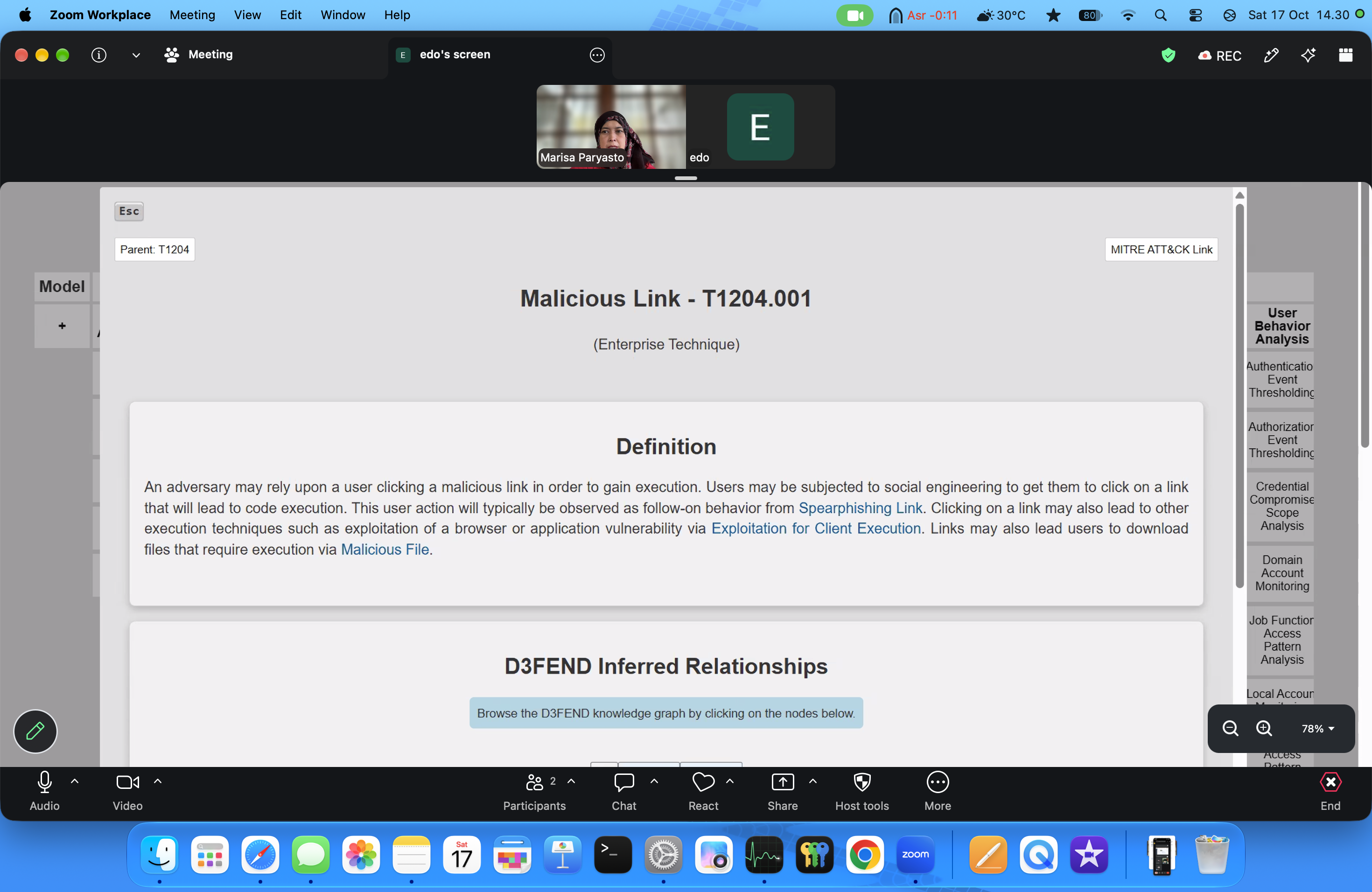Click the Parent: T1204 button
The height and width of the screenshot is (892, 1372).
pos(154,250)
